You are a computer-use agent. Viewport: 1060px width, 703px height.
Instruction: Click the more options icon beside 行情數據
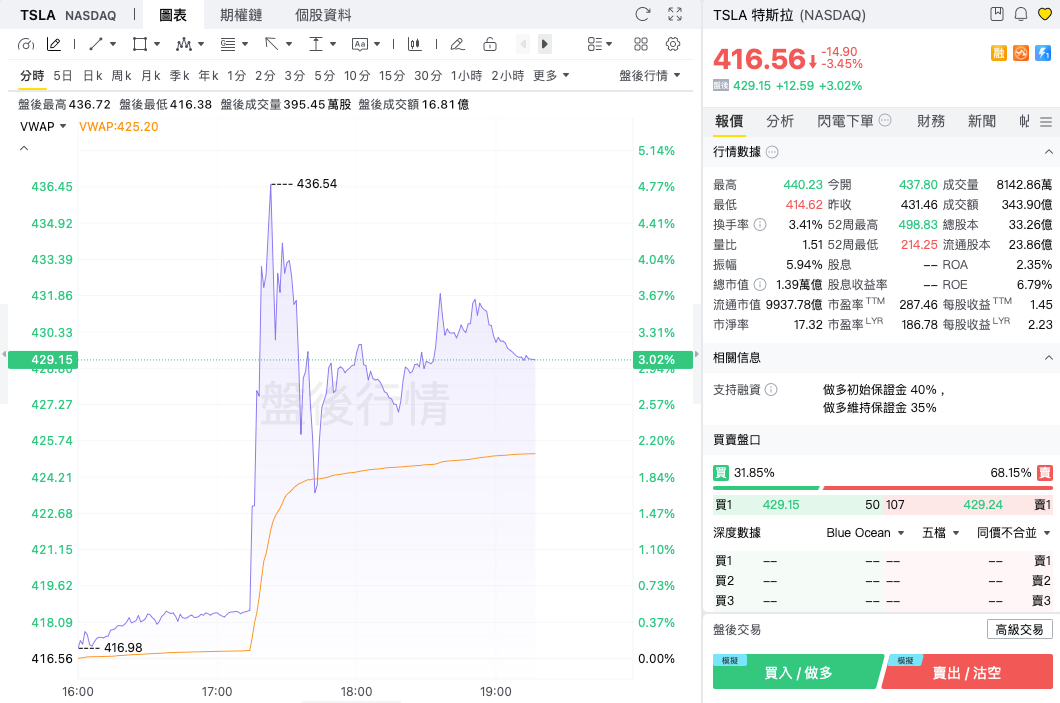(x=772, y=152)
